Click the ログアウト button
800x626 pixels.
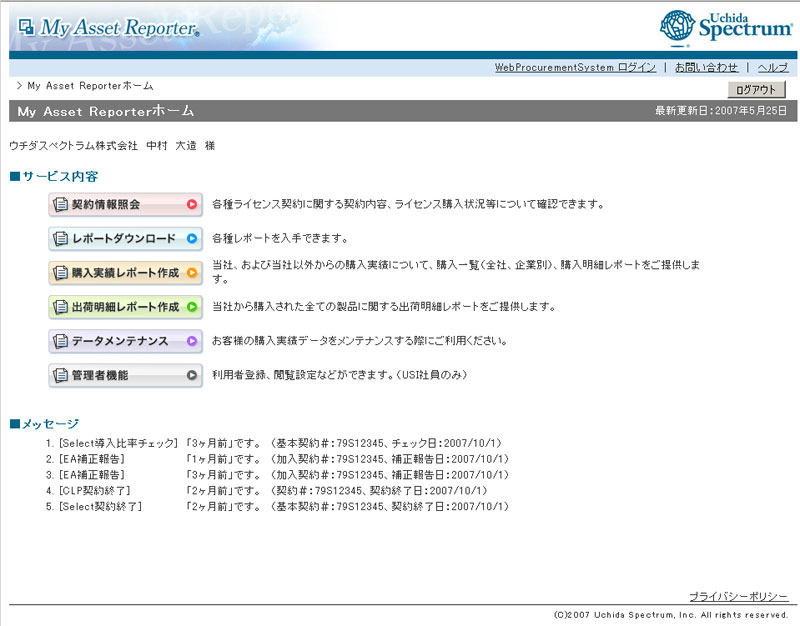click(756, 90)
